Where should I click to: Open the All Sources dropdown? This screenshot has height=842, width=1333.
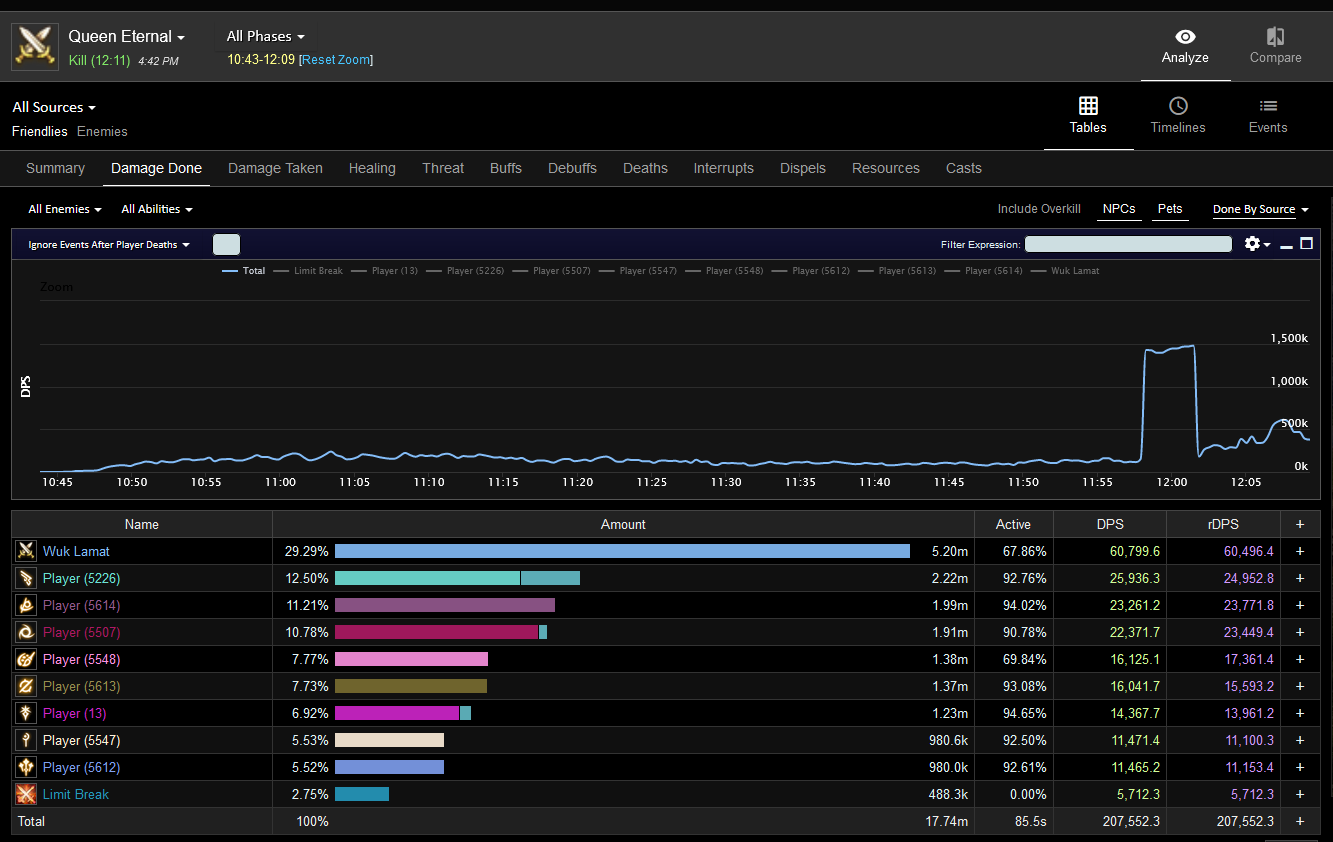point(54,107)
